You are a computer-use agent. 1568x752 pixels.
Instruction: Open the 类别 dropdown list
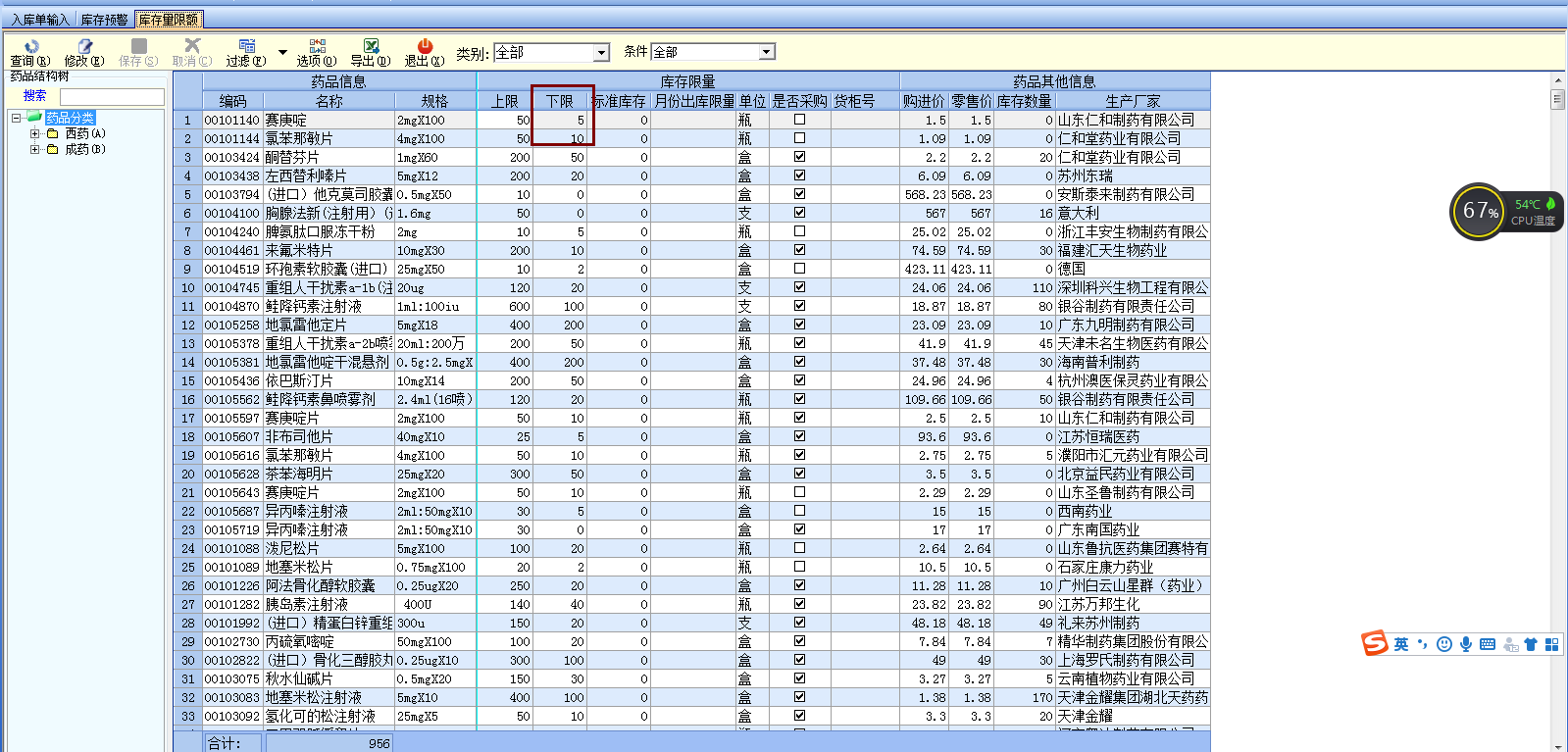pyautogui.click(x=601, y=52)
